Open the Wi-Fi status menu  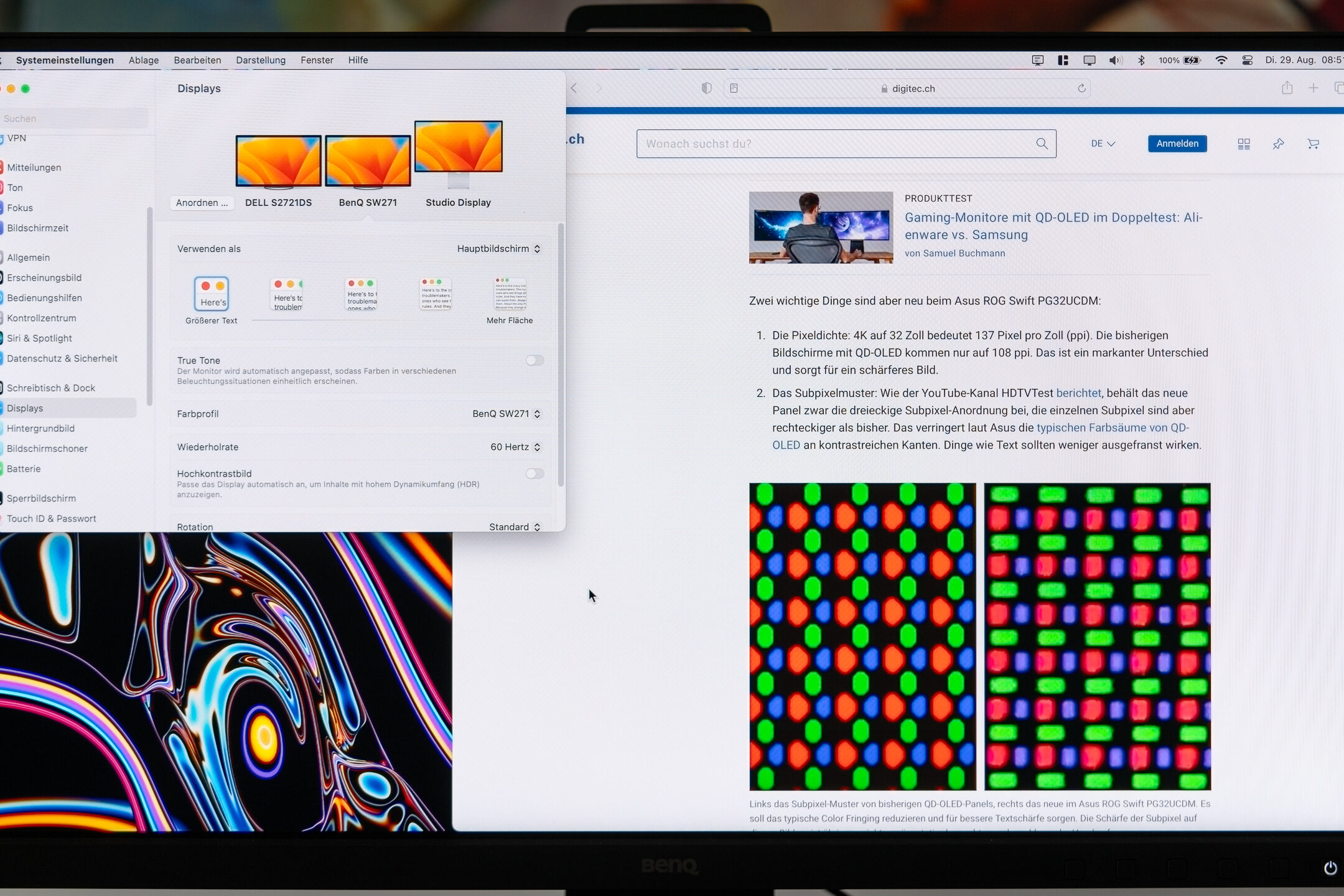coord(1221,60)
